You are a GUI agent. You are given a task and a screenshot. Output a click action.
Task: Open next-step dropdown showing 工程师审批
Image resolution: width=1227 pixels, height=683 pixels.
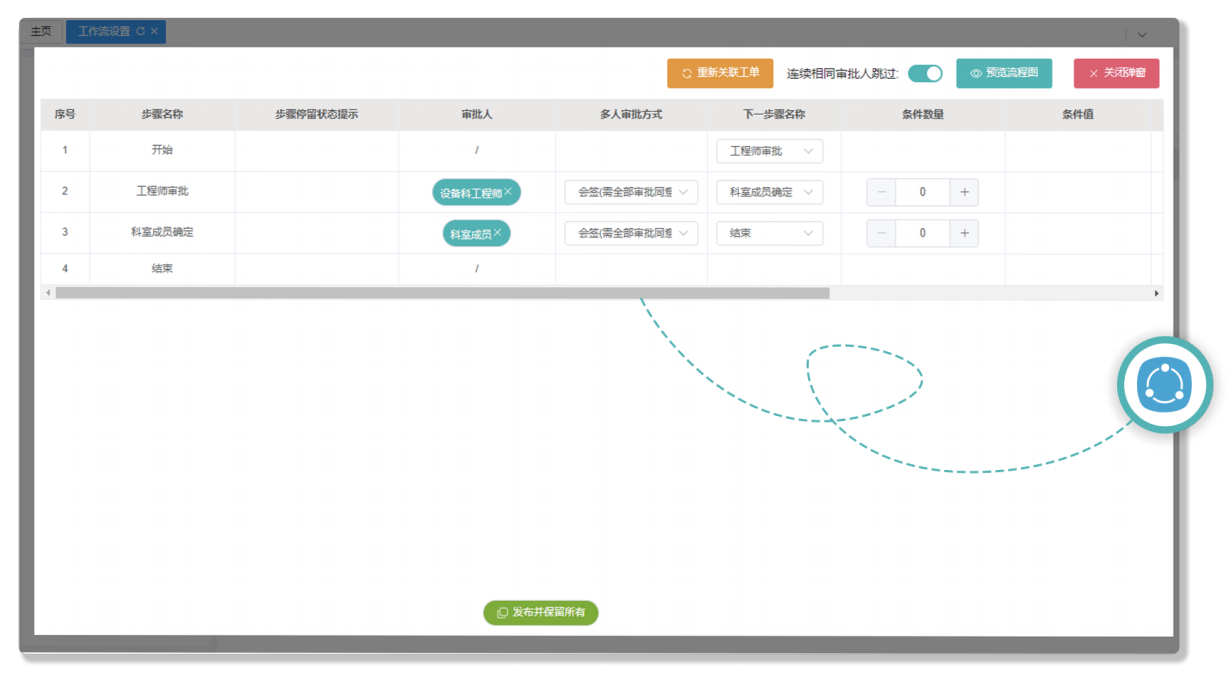point(769,151)
